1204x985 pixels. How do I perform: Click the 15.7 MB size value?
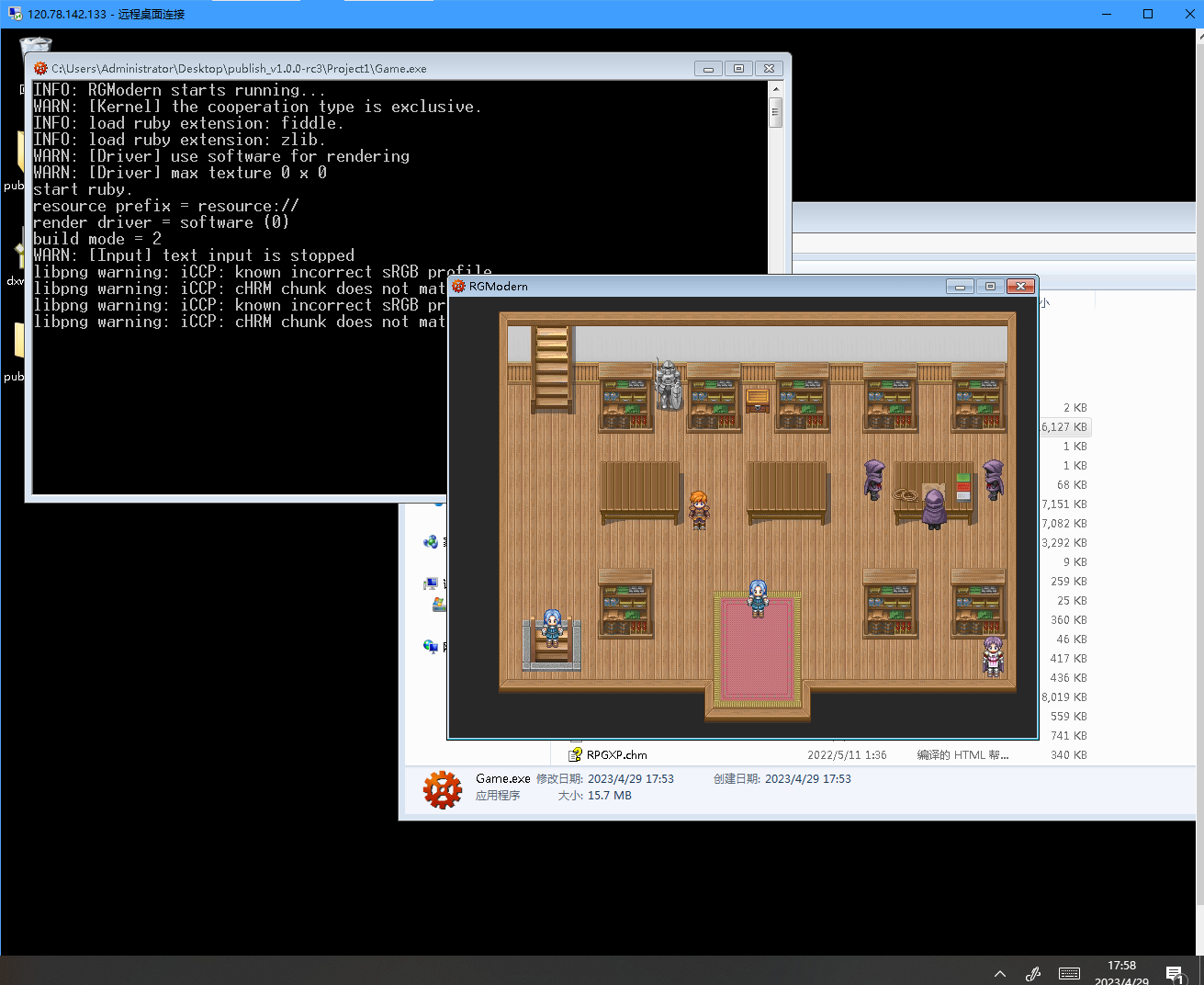610,796
